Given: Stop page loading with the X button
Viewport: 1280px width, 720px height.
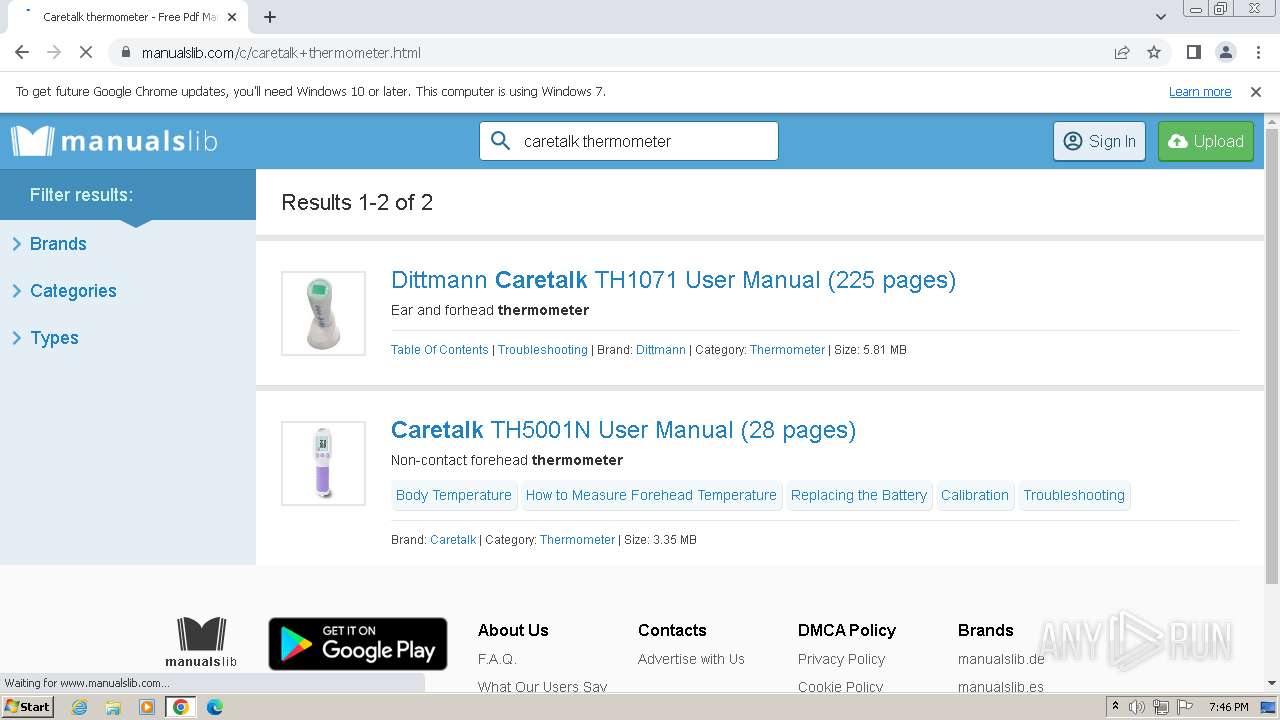Looking at the screenshot, I should coord(86,52).
